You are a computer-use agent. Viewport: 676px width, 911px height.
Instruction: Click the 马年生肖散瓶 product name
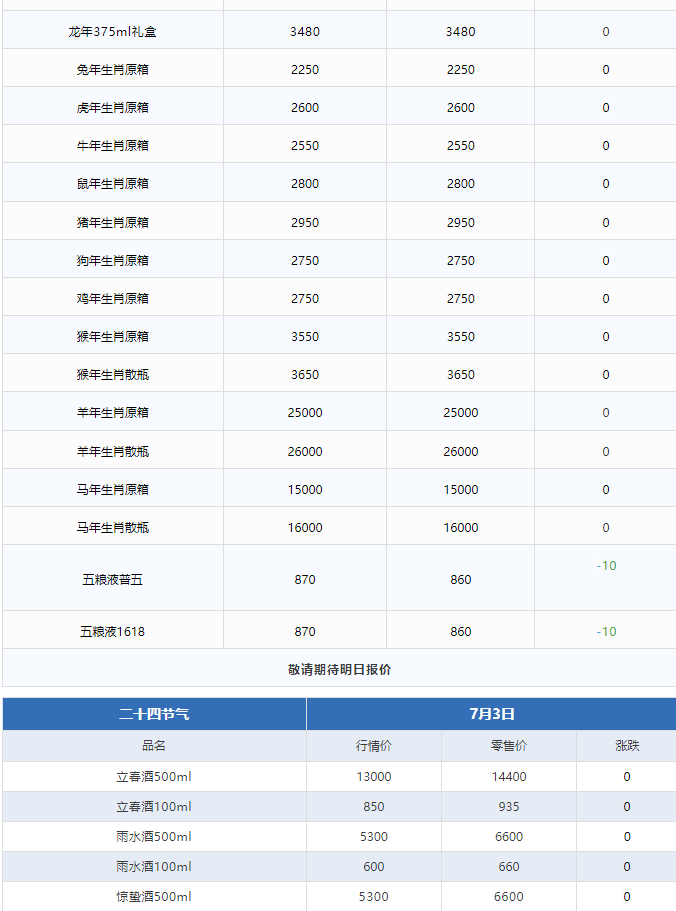click(x=112, y=528)
